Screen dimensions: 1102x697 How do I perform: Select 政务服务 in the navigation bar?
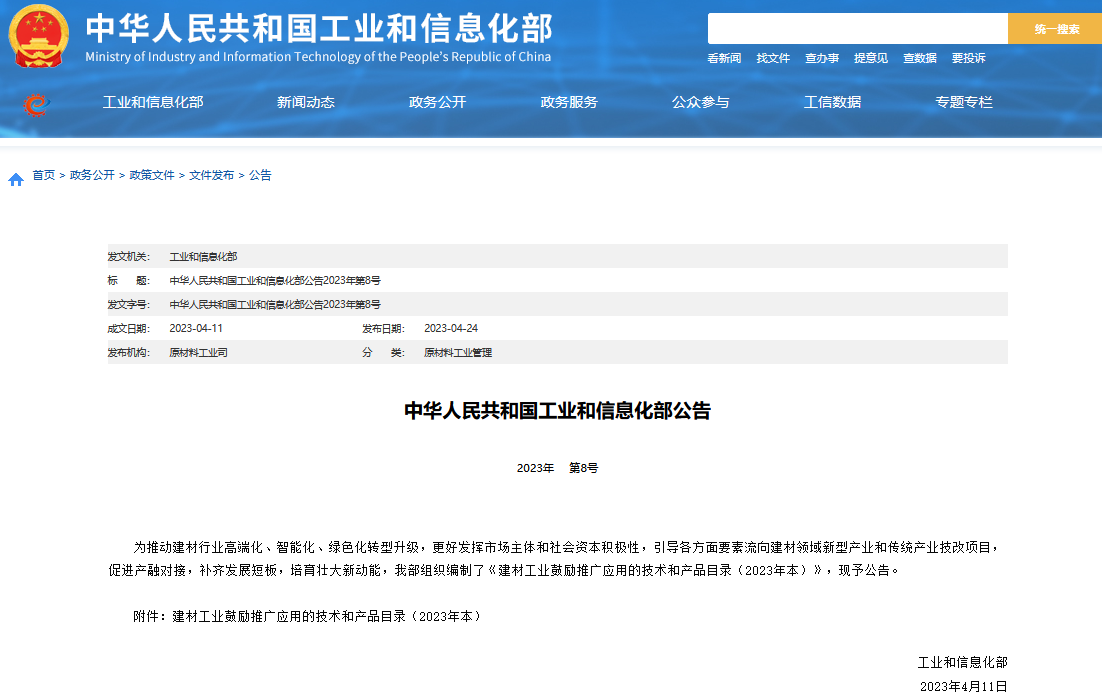pyautogui.click(x=568, y=101)
